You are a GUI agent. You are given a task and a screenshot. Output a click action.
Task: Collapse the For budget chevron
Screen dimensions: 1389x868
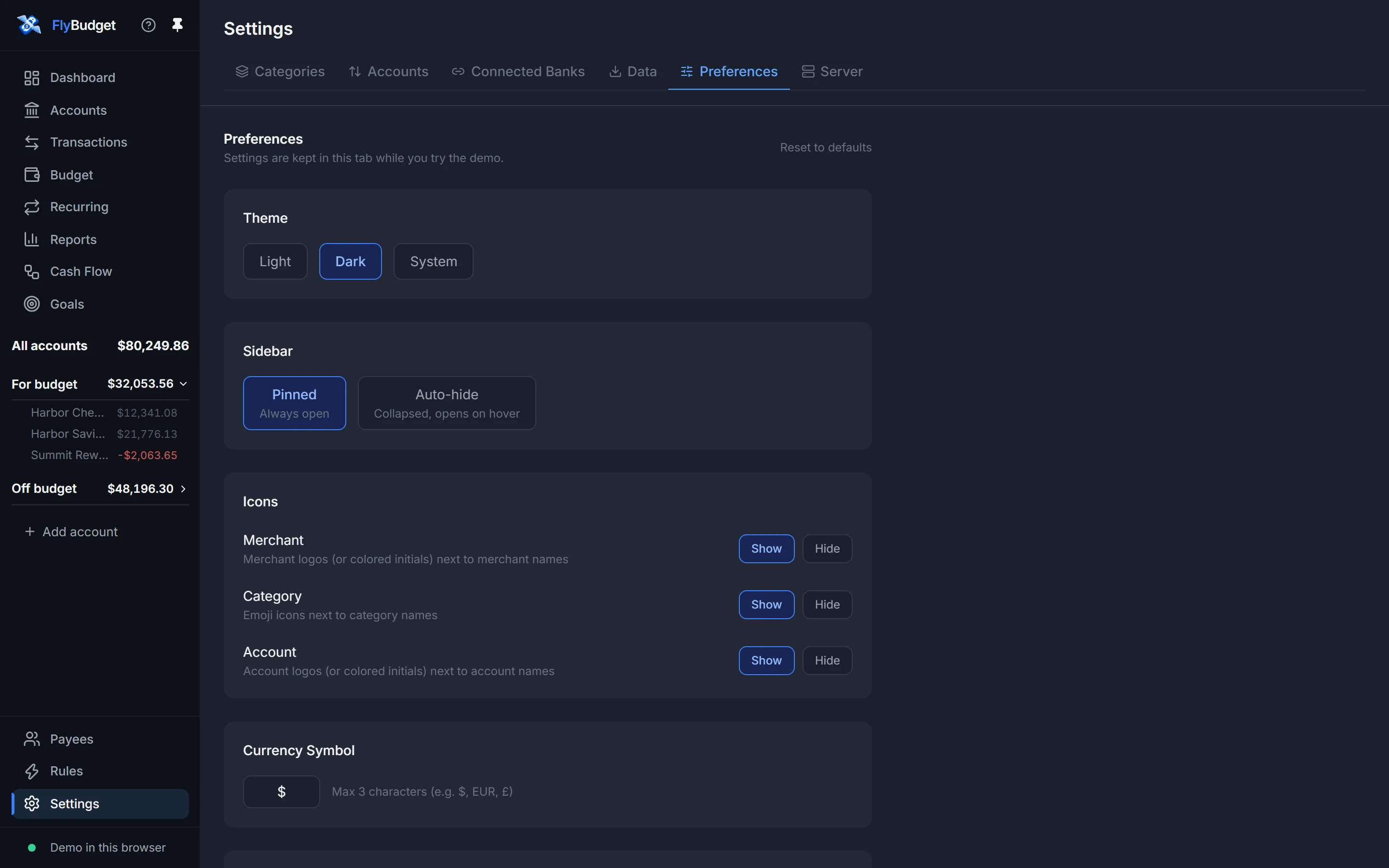point(183,383)
